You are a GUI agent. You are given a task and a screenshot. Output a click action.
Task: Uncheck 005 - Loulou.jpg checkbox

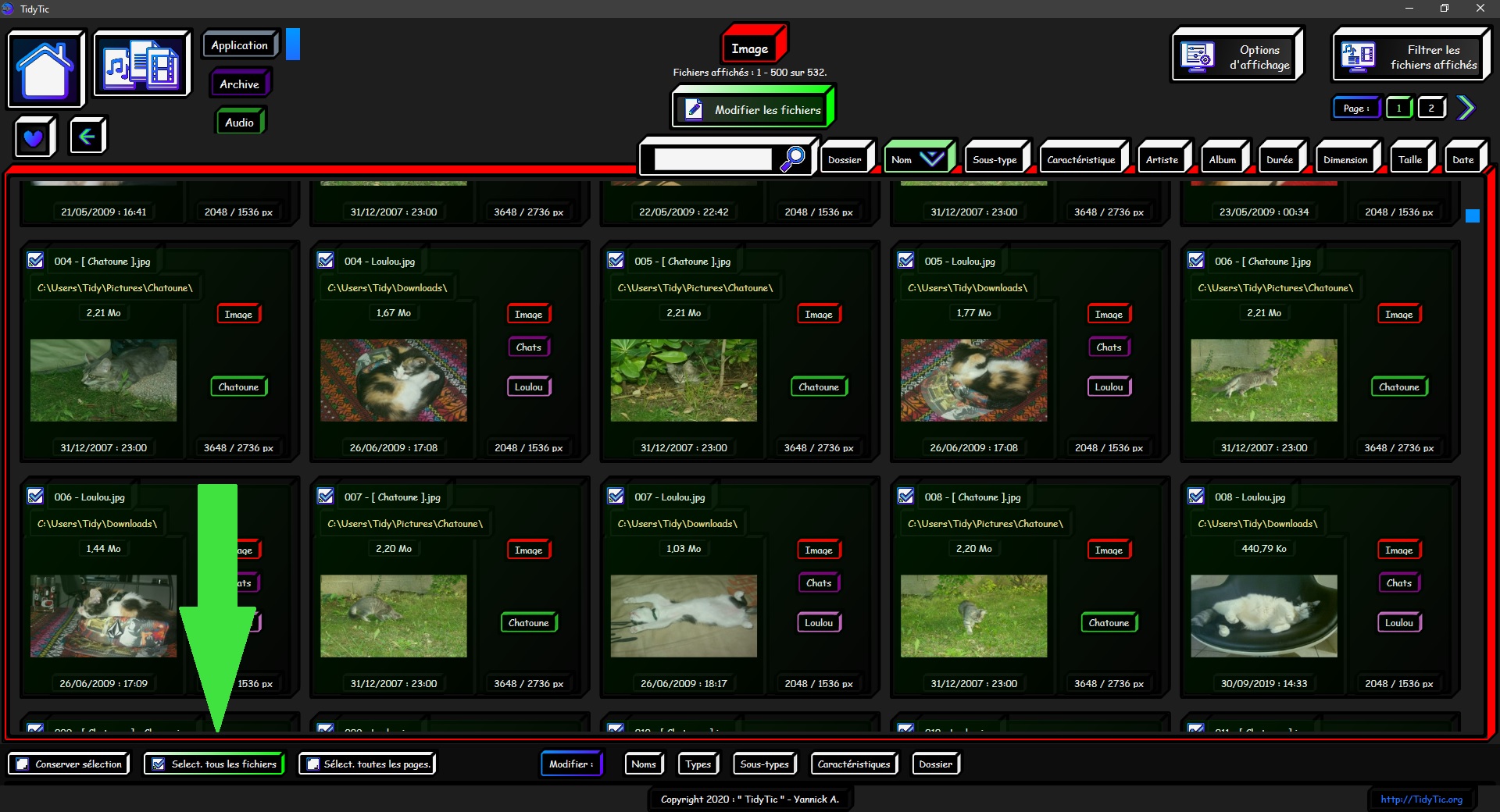coord(905,260)
